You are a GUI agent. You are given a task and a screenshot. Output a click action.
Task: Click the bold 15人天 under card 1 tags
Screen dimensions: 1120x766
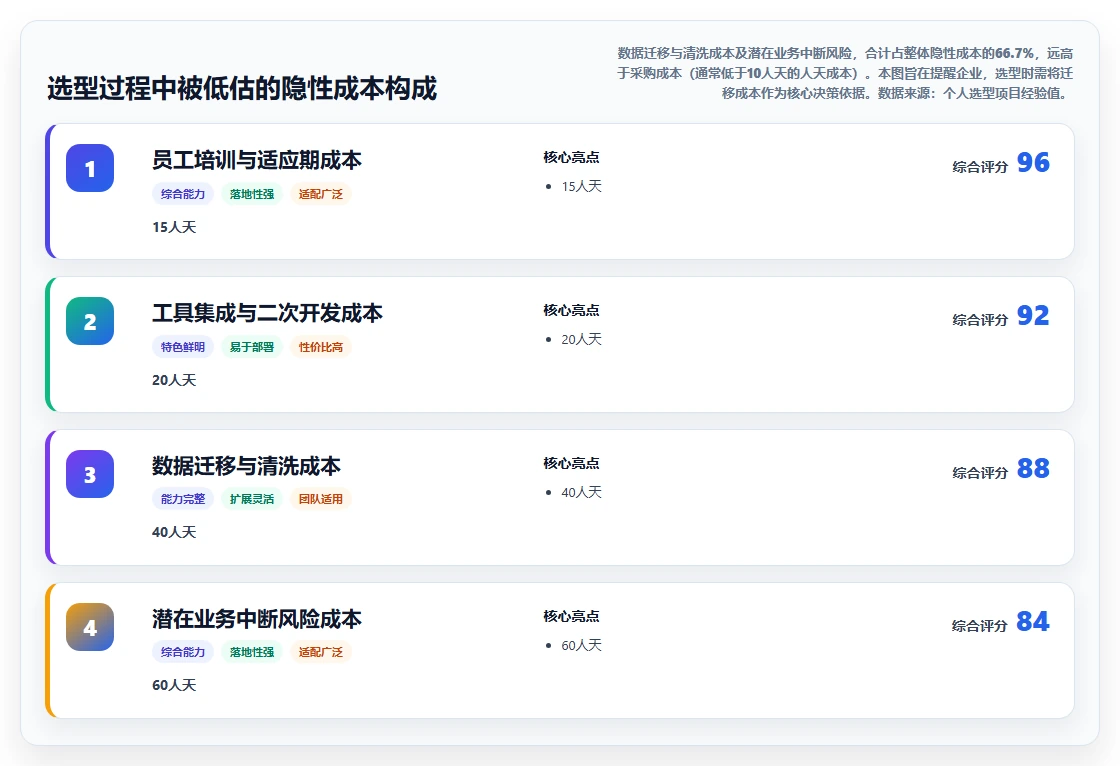[174, 227]
